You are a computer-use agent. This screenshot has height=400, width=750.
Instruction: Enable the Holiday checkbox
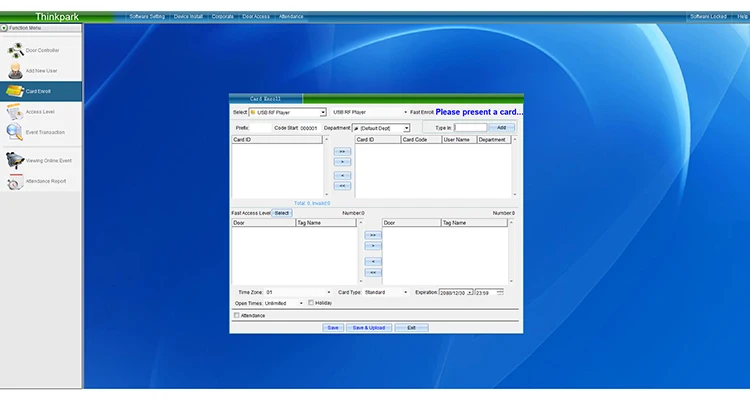(x=311, y=302)
